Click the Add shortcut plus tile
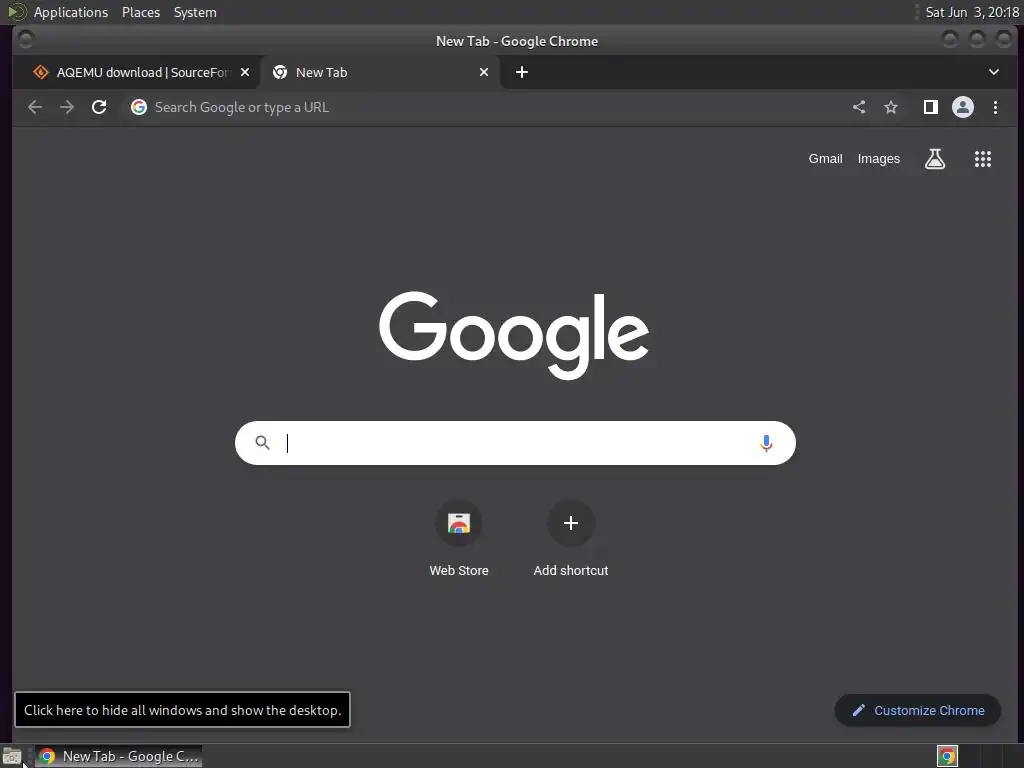This screenshot has height=768, width=1024. (x=571, y=523)
